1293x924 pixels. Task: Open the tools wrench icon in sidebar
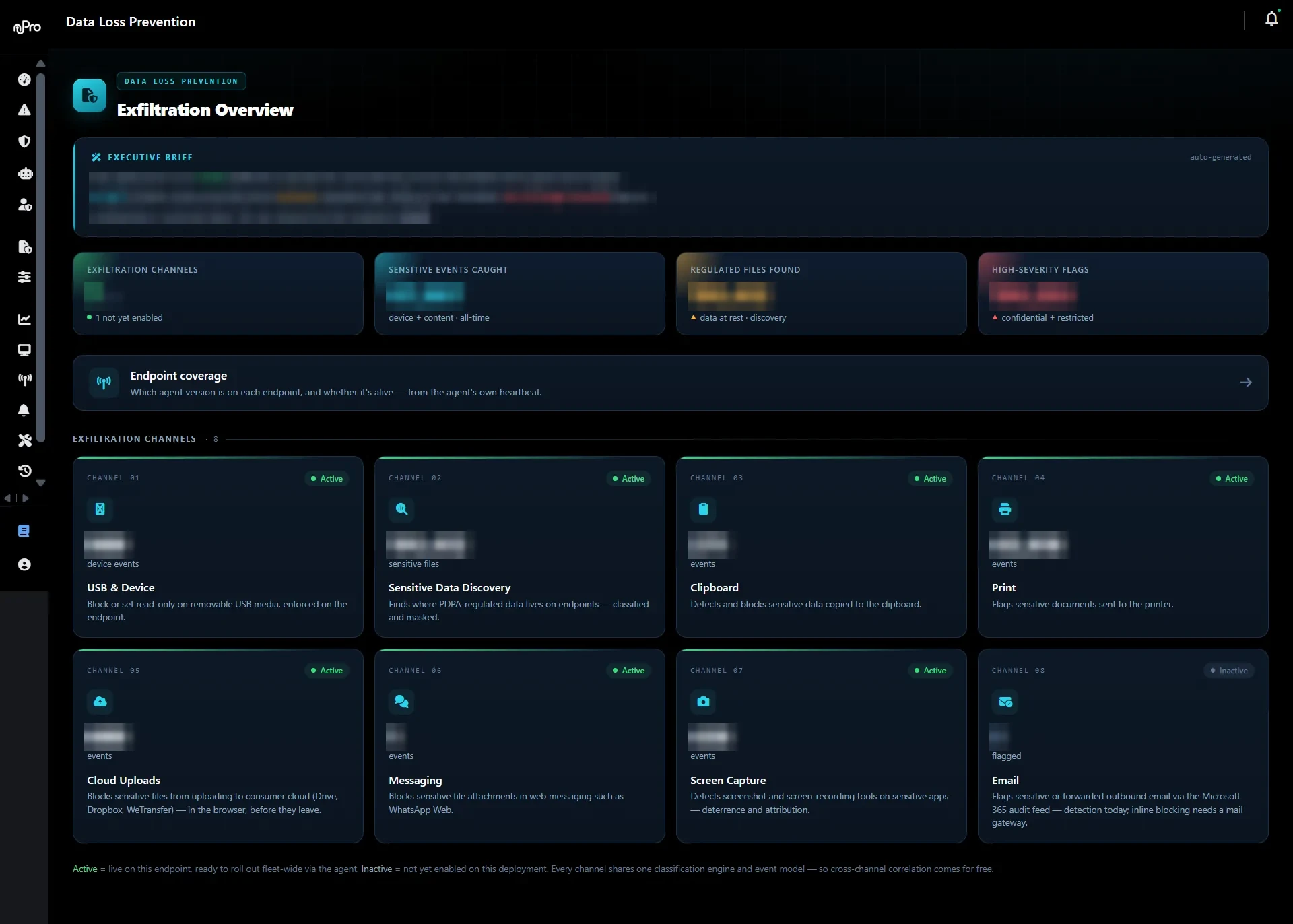point(25,440)
